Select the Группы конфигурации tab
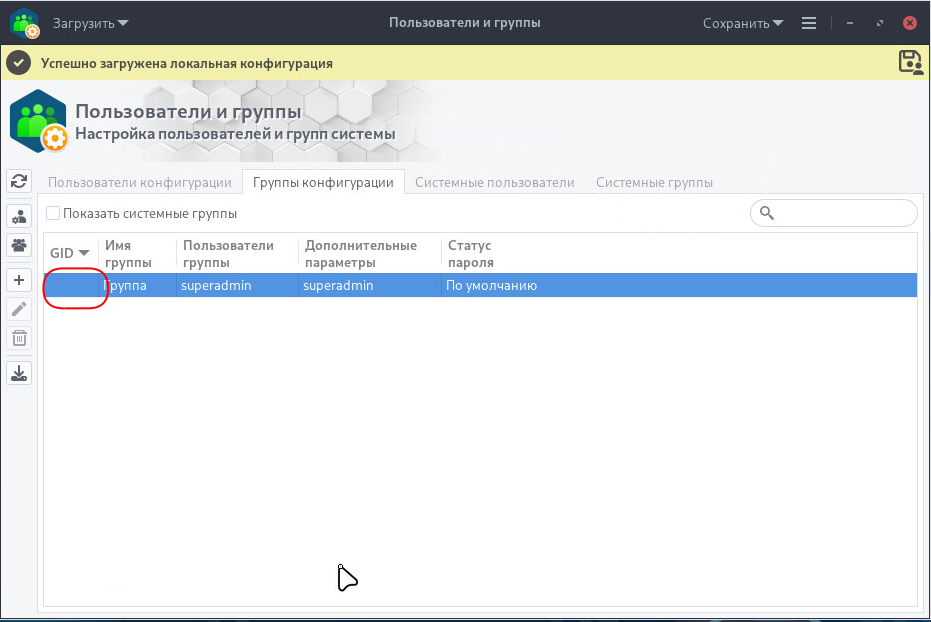 coord(323,182)
